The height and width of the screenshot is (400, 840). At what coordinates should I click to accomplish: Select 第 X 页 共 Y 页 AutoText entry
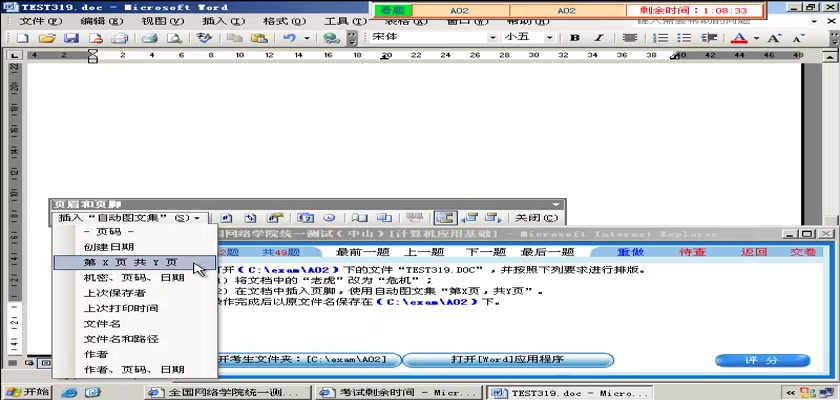tap(134, 262)
